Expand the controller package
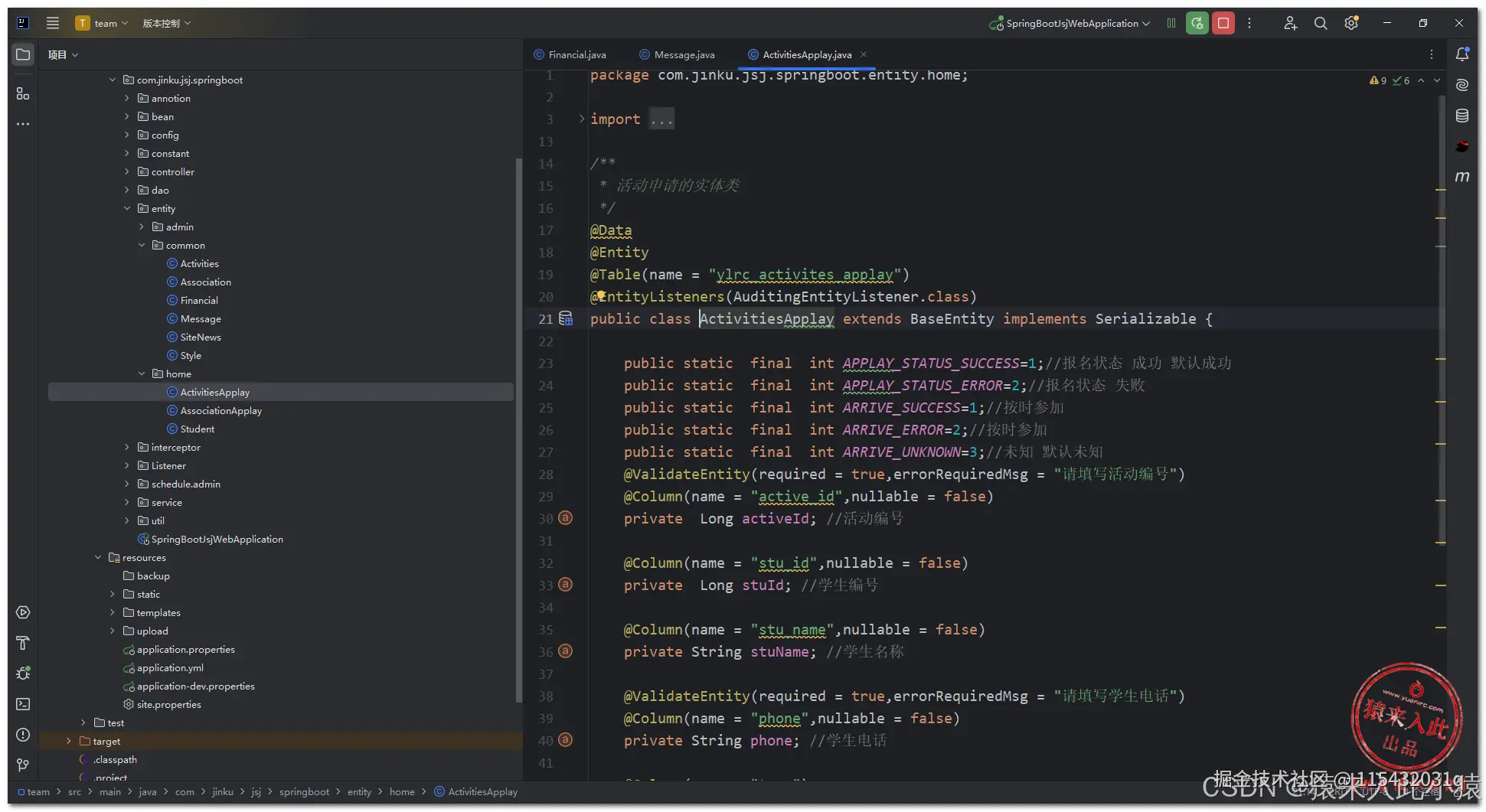The height and width of the screenshot is (812, 1486). tap(127, 171)
